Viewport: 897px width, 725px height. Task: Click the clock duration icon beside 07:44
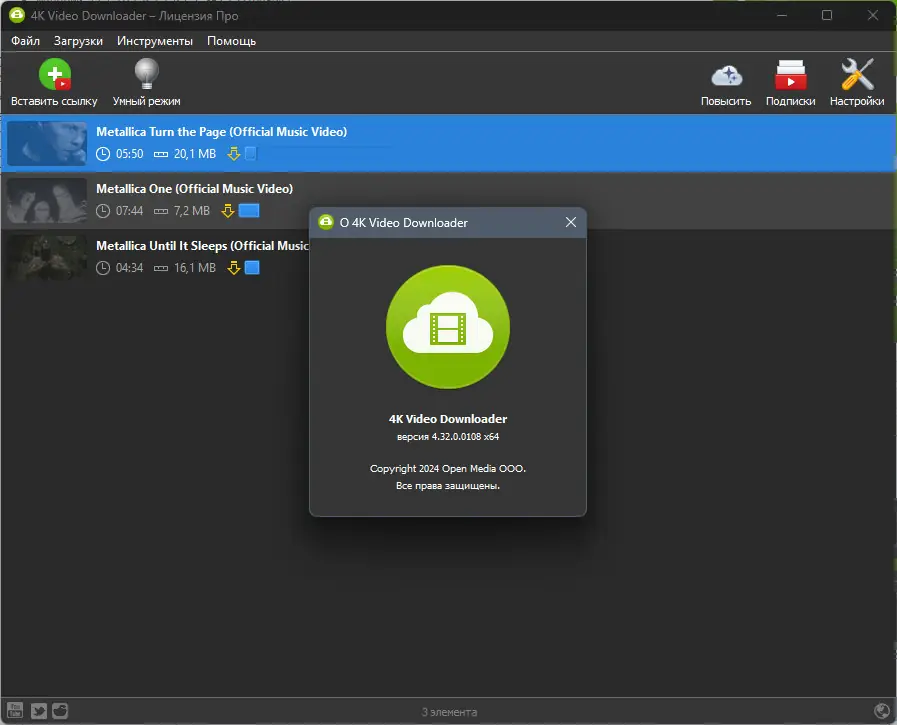(103, 211)
